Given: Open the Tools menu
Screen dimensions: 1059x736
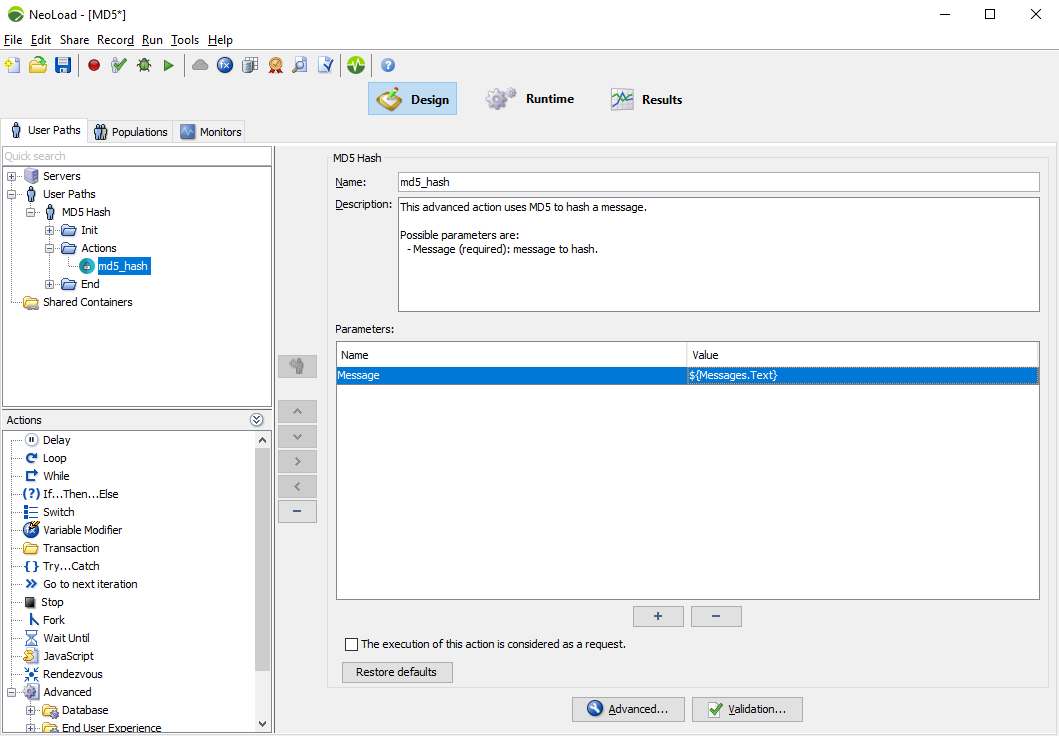Looking at the screenshot, I should point(184,40).
